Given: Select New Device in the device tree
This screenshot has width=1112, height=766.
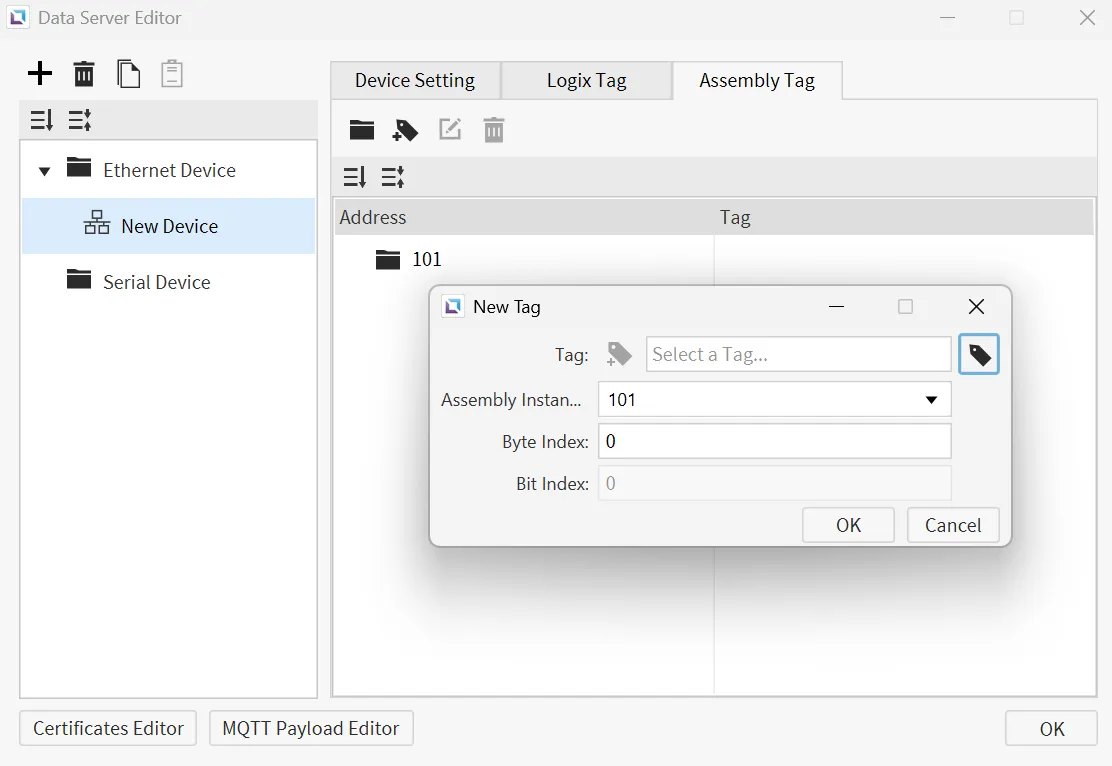Looking at the screenshot, I should pyautogui.click(x=169, y=226).
